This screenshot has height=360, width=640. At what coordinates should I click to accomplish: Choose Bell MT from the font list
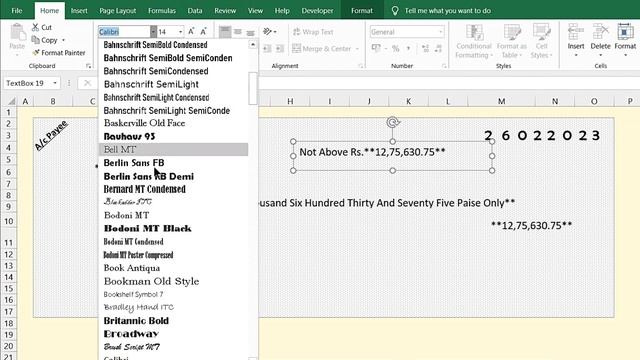(x=173, y=149)
